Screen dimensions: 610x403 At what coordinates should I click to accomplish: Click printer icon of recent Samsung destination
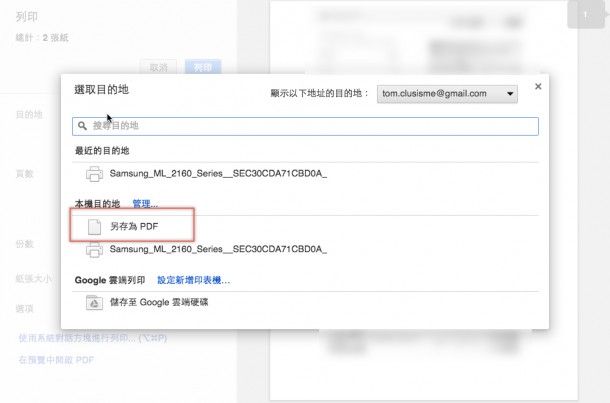click(x=94, y=174)
